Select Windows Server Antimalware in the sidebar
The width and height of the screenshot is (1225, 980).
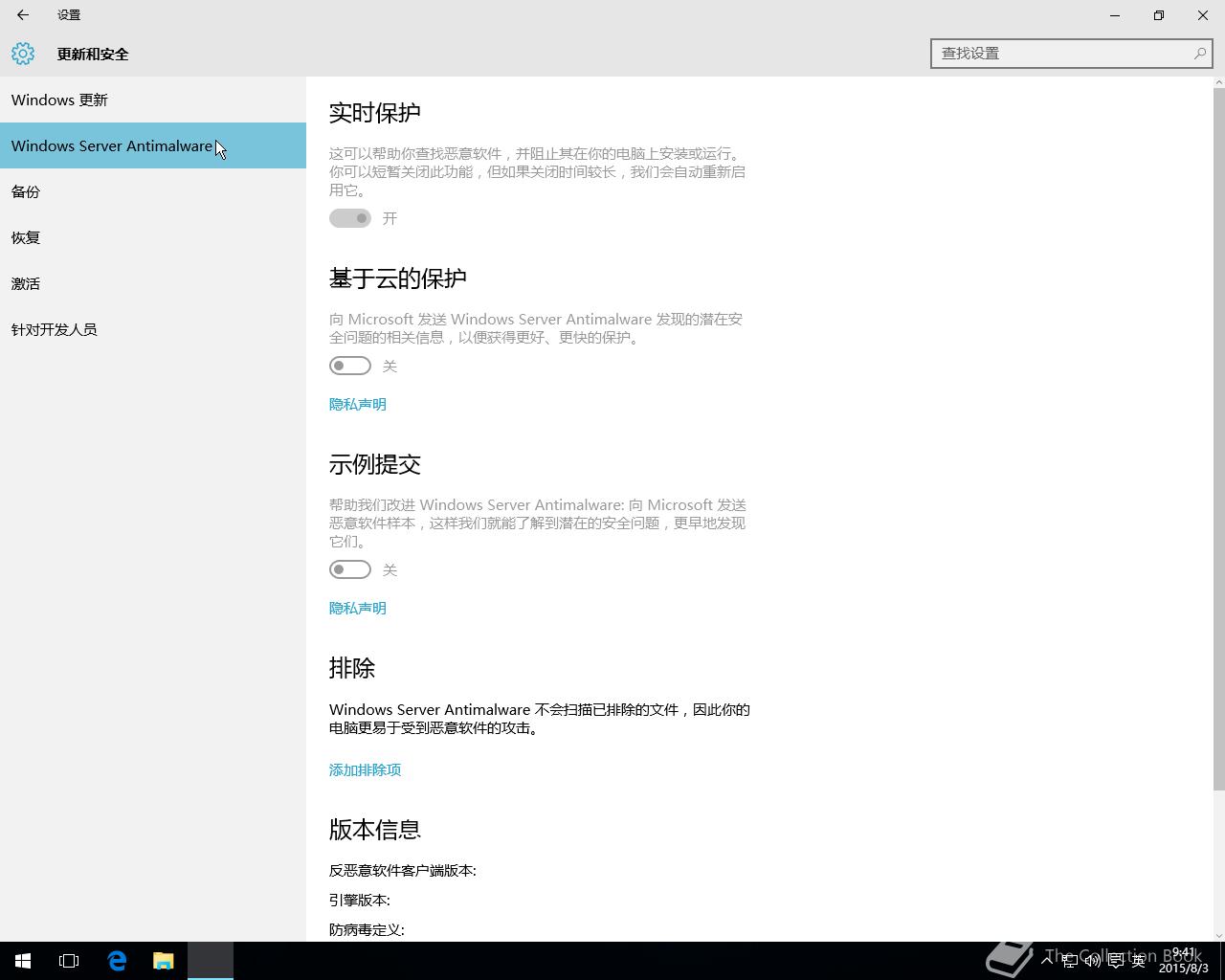click(x=153, y=145)
